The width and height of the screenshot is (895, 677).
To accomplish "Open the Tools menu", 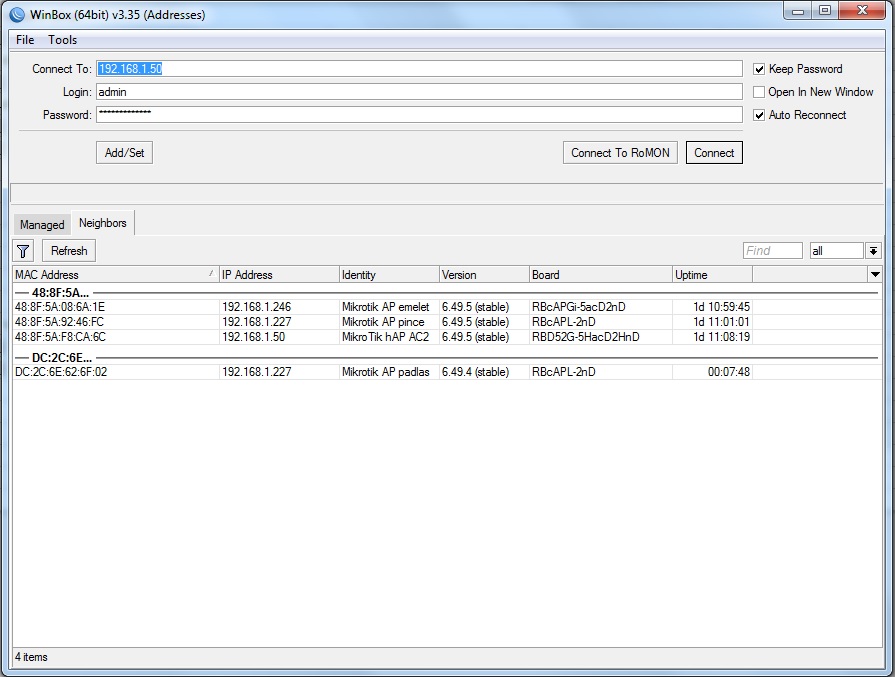I will [62, 40].
